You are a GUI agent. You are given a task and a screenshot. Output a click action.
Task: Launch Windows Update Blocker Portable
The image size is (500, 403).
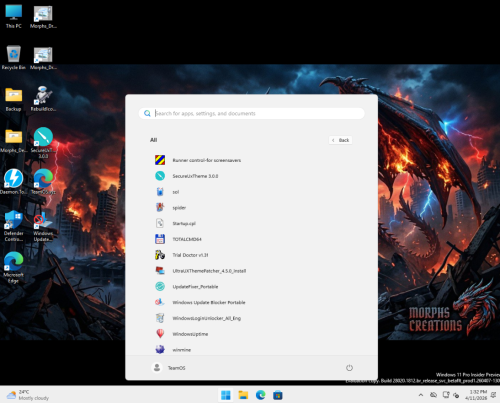[x=200, y=302]
